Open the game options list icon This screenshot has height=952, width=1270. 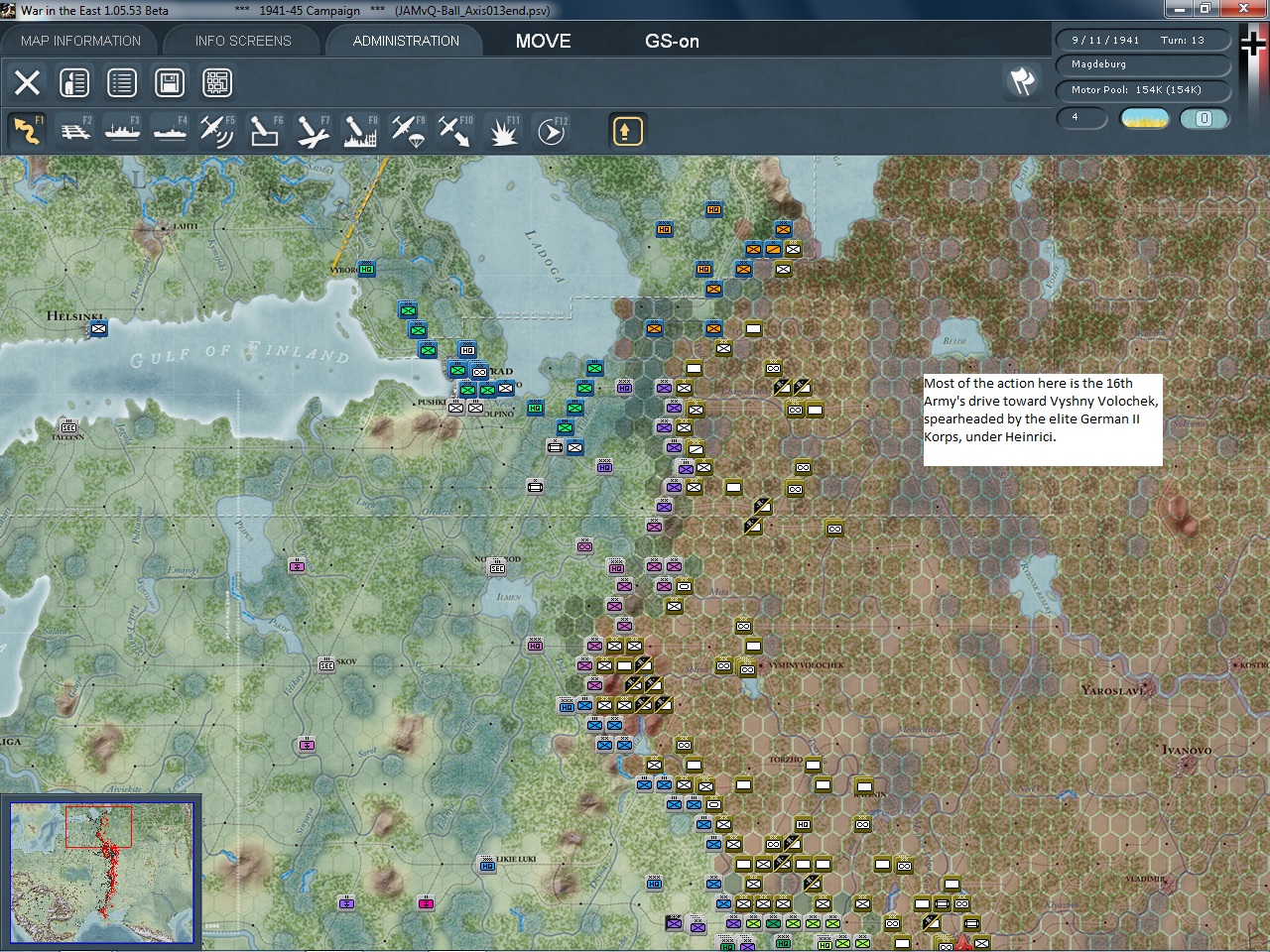coord(122,82)
